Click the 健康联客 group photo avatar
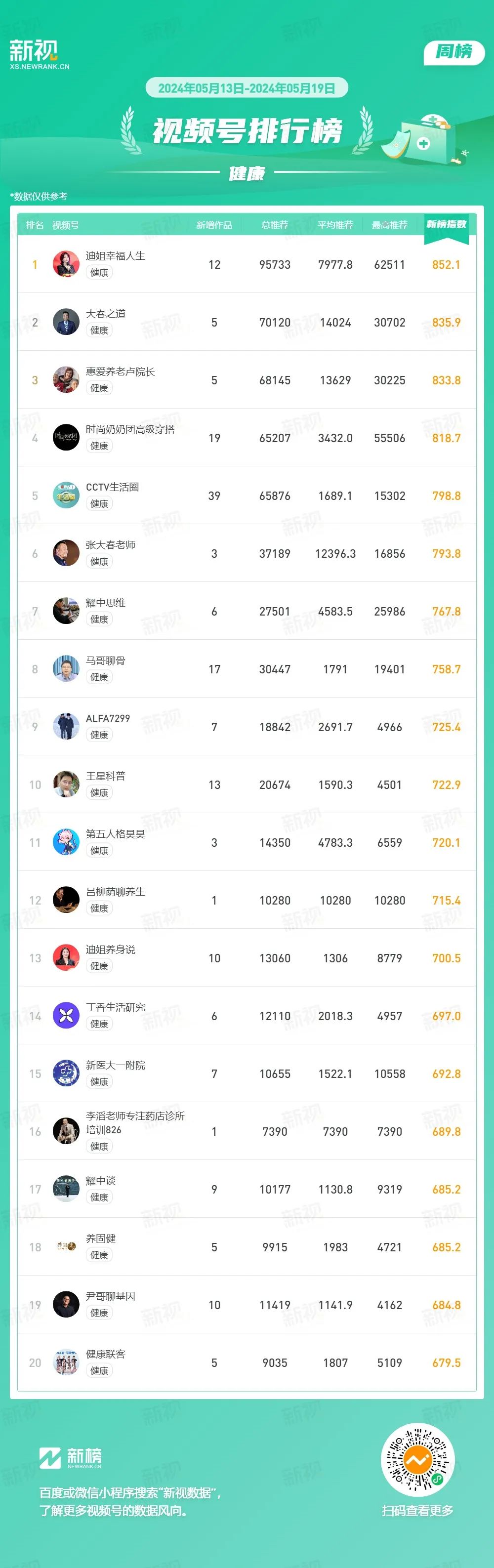 66,1363
